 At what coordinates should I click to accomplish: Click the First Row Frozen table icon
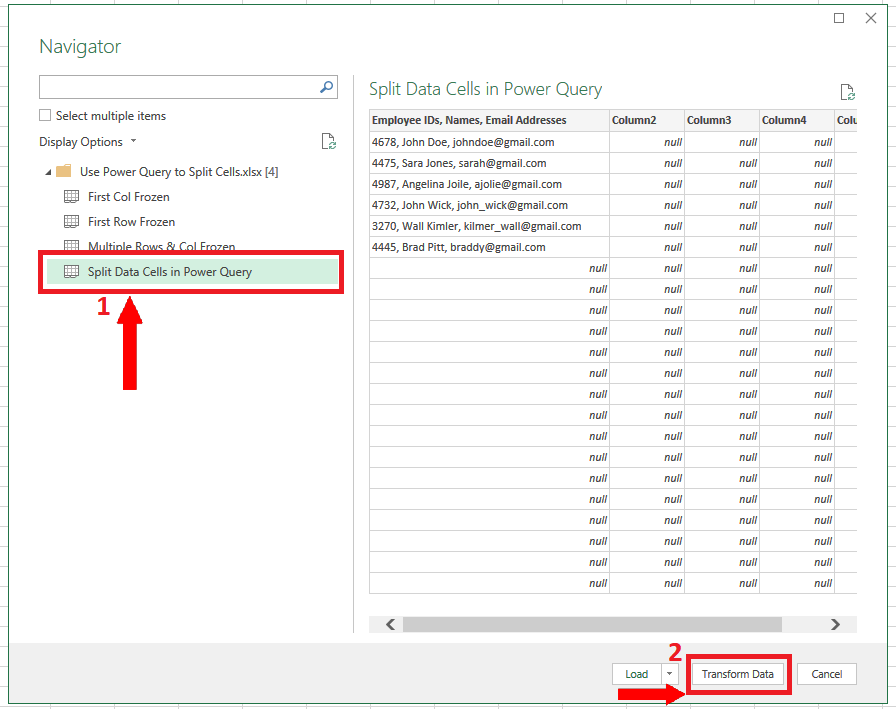tap(71, 222)
